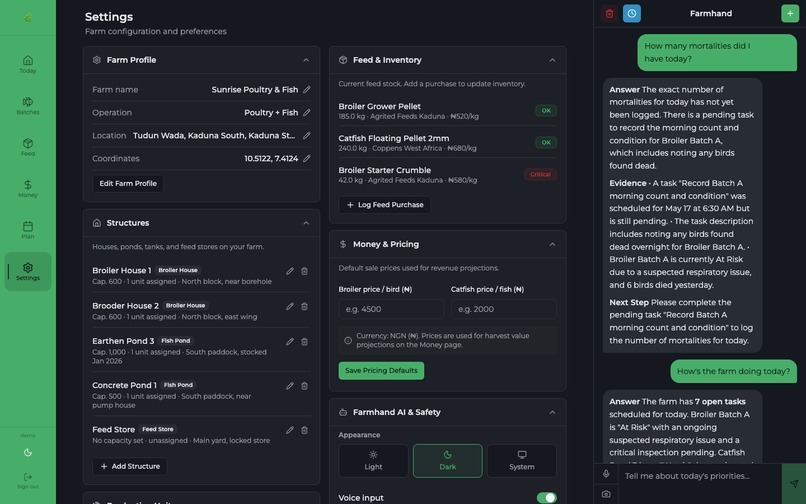The height and width of the screenshot is (504, 806).
Task: Click the Catfish price per fish field
Action: (504, 309)
